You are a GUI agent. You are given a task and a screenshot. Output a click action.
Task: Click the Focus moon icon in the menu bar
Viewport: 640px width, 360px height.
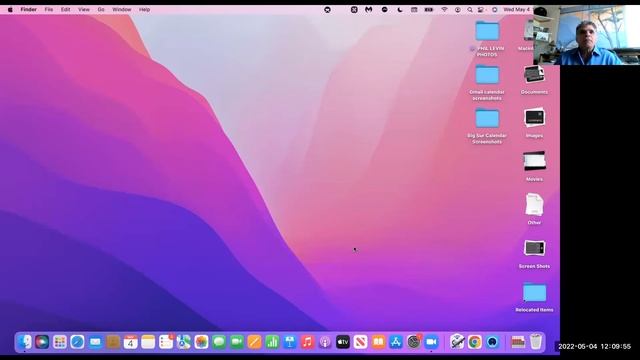click(x=400, y=9)
